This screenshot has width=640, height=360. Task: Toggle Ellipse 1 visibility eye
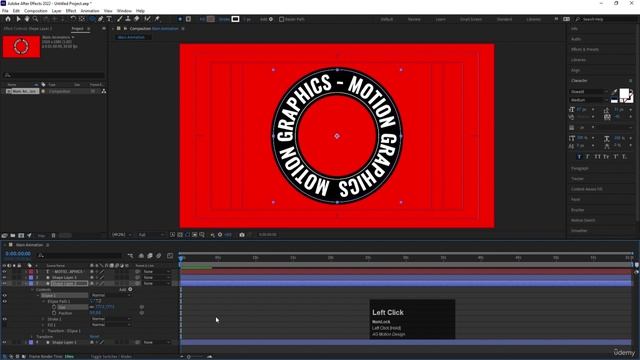[x=4, y=295]
